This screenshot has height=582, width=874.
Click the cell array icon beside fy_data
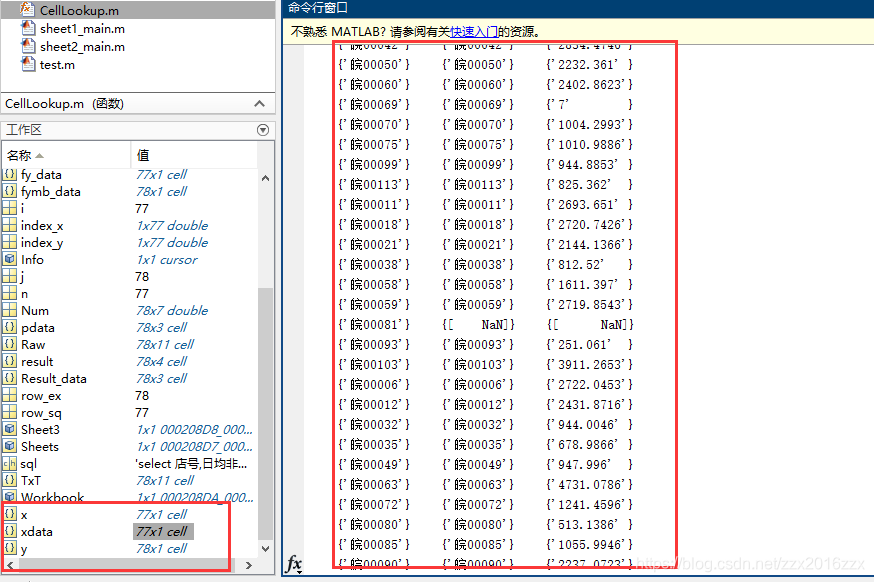pyautogui.click(x=10, y=175)
